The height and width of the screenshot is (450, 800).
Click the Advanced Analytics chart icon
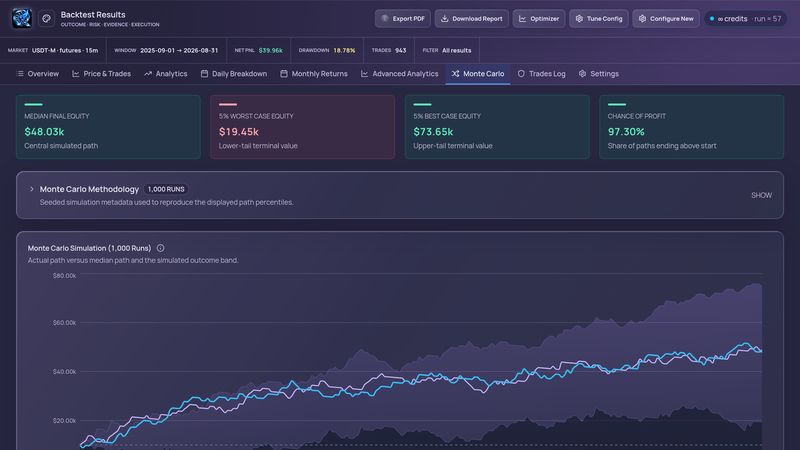coord(364,74)
